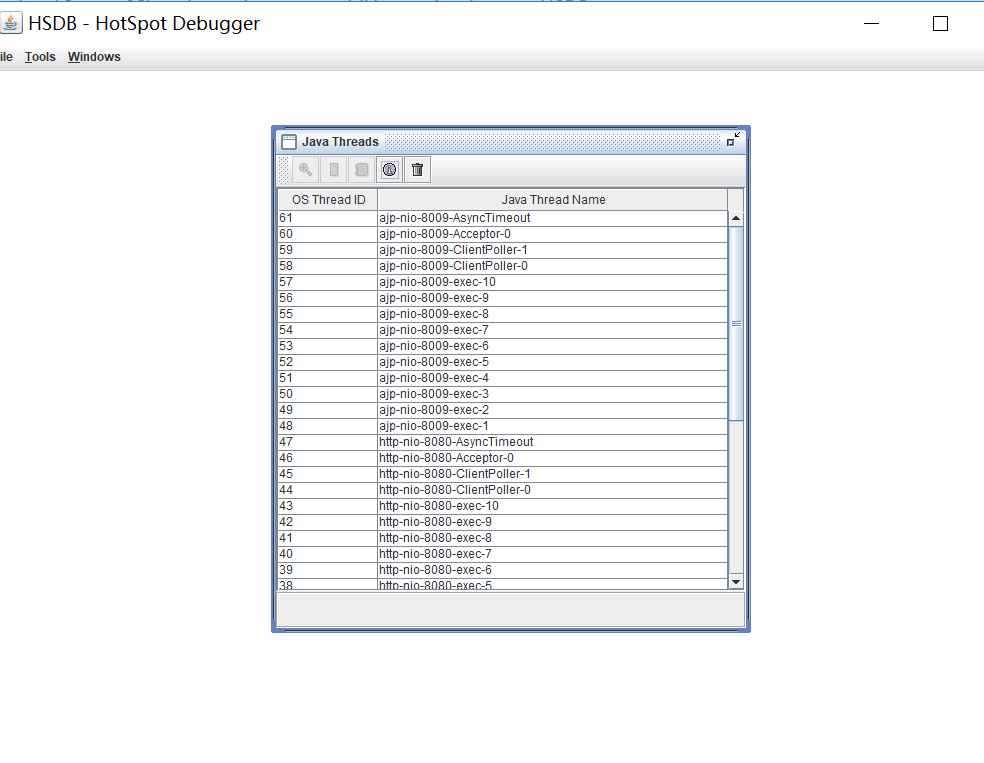984x763 pixels.
Task: Select thread ajp-nio-8009-exec-2
Action: [553, 410]
